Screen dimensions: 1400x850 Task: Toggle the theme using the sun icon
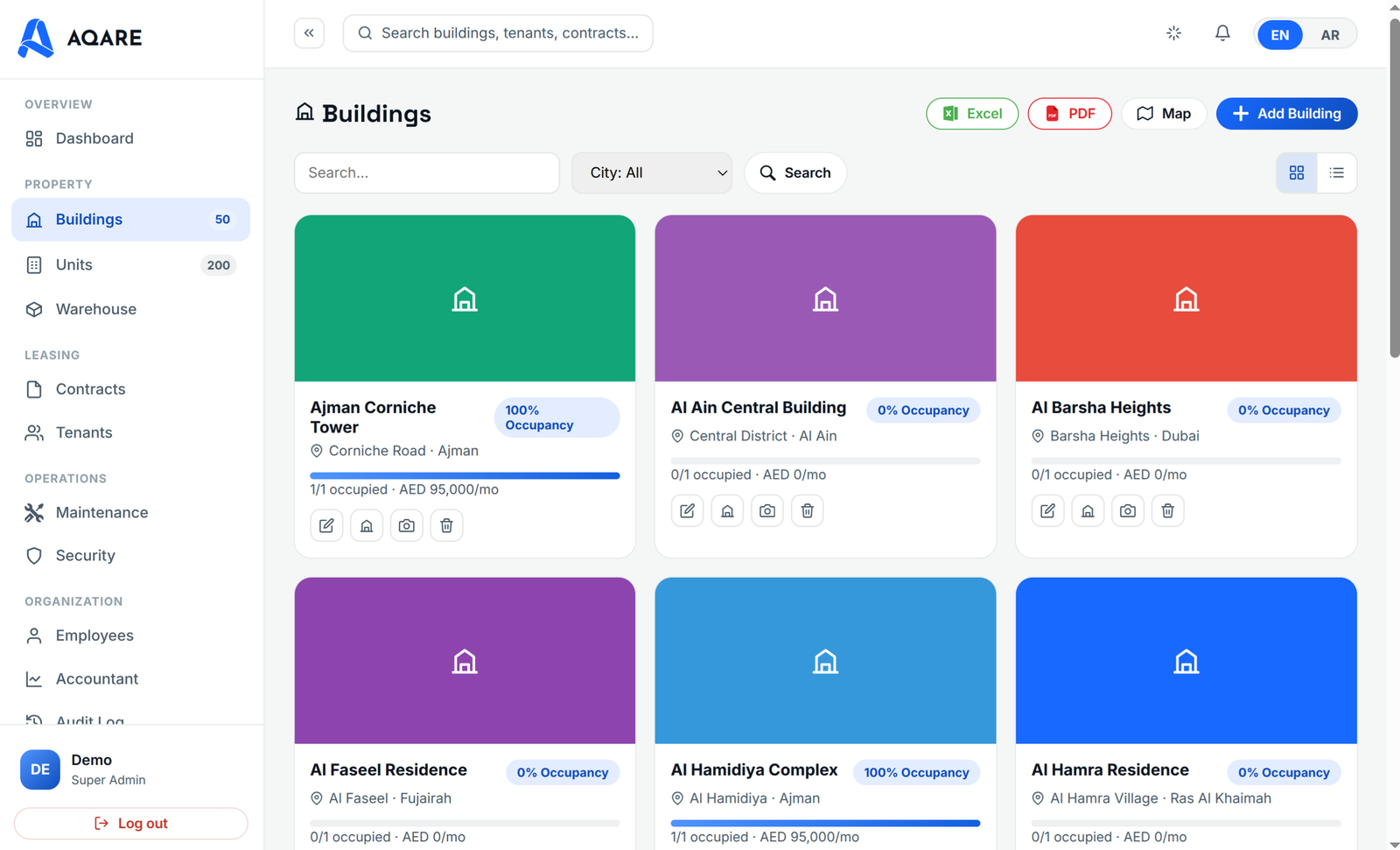point(1174,33)
